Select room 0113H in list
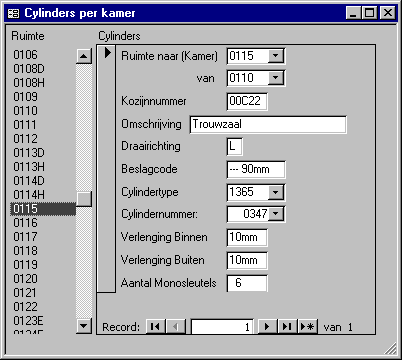Image resolution: width=402 pixels, height=360 pixels. coord(43,167)
